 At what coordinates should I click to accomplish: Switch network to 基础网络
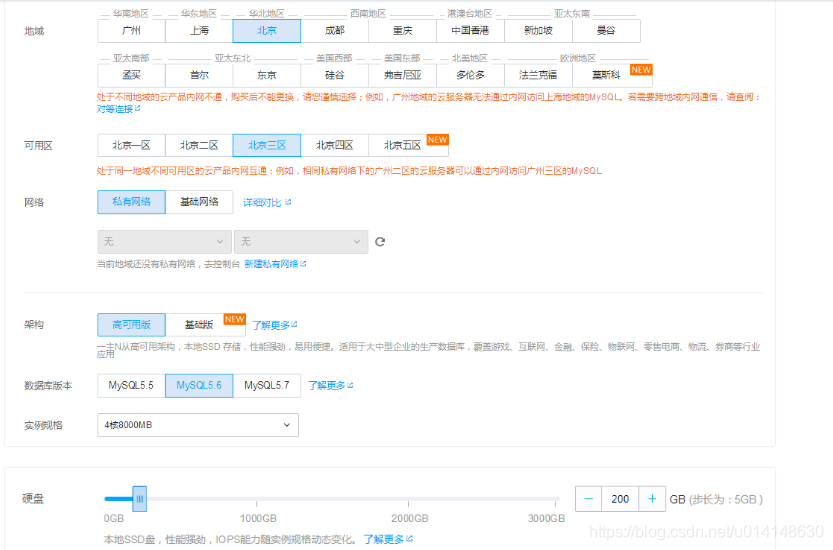[x=199, y=202]
